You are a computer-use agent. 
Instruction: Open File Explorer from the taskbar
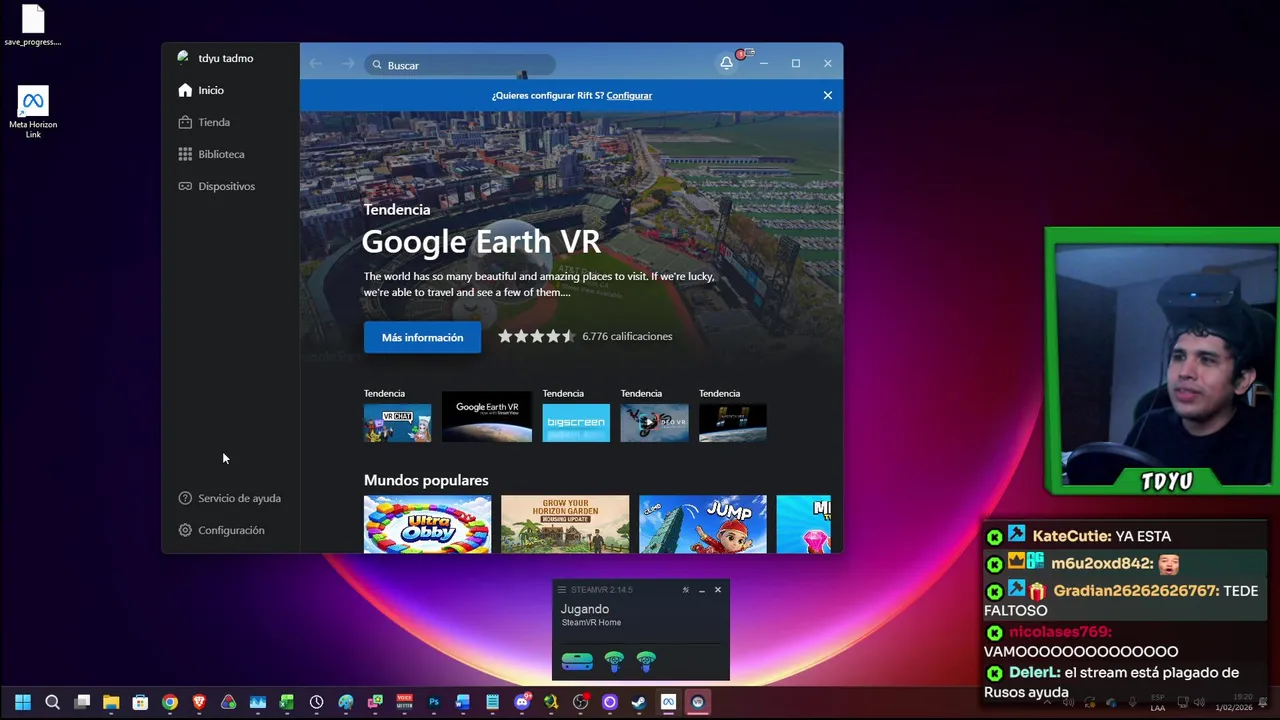click(x=111, y=702)
